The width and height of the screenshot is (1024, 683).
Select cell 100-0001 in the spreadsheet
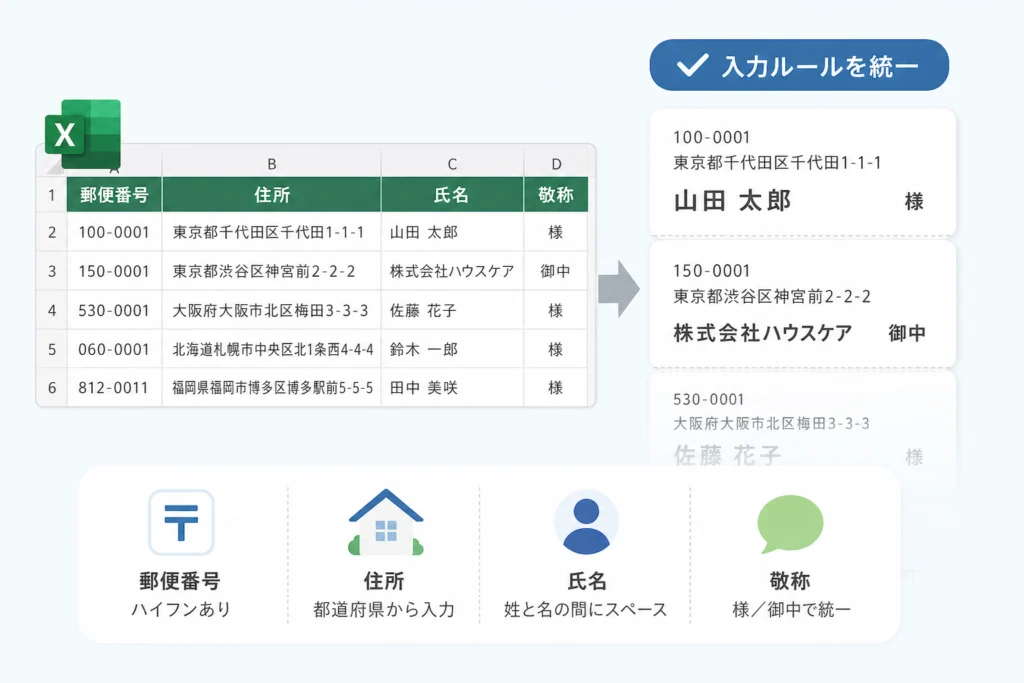pos(114,232)
